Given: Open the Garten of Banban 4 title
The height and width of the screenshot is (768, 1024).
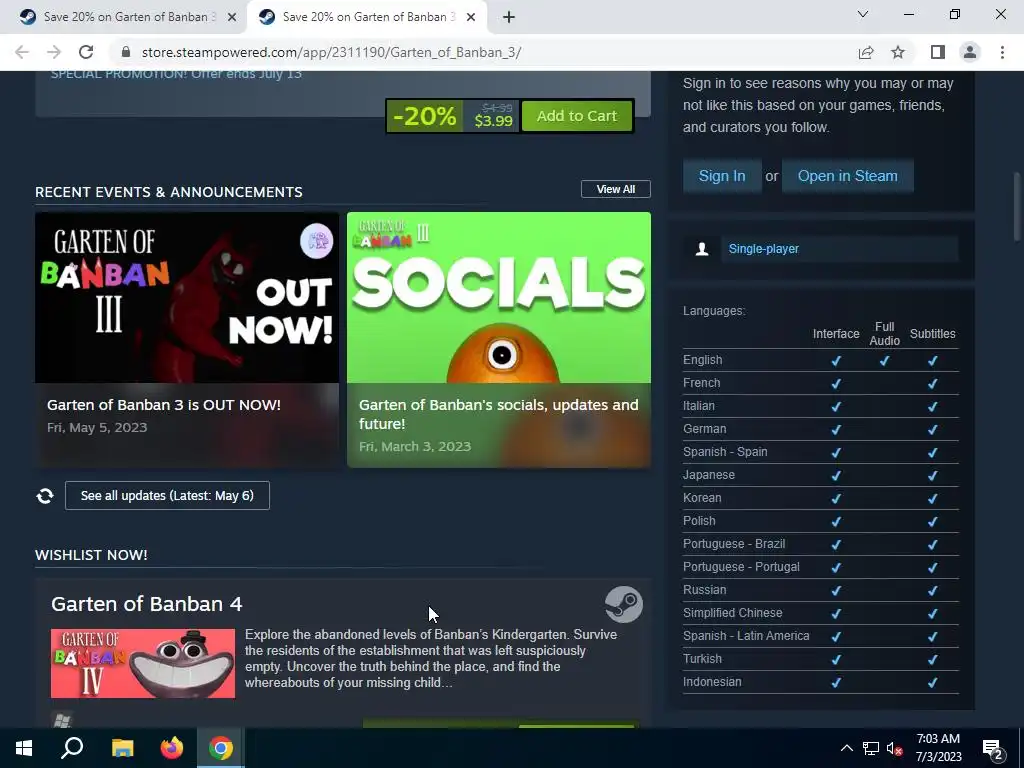Looking at the screenshot, I should coord(147,604).
